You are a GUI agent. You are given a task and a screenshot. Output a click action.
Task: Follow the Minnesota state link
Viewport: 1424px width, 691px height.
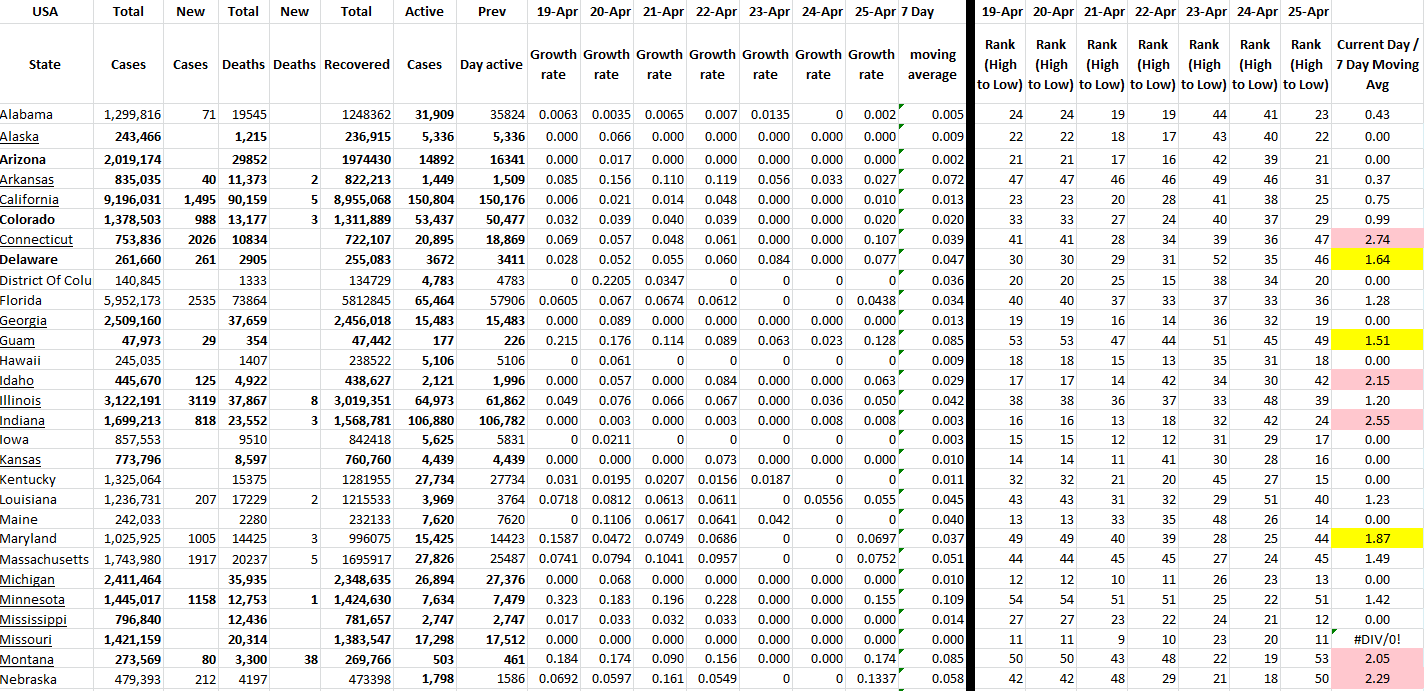click(32, 600)
